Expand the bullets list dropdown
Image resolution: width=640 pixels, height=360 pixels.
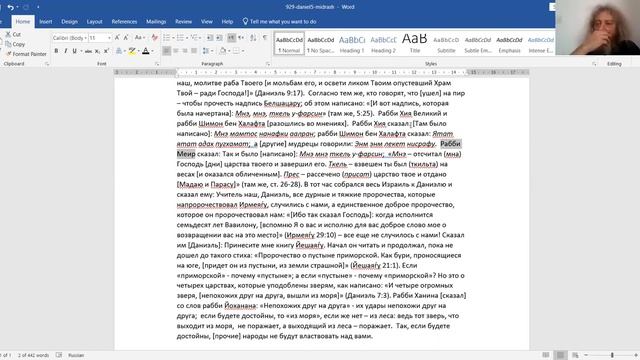(173, 38)
